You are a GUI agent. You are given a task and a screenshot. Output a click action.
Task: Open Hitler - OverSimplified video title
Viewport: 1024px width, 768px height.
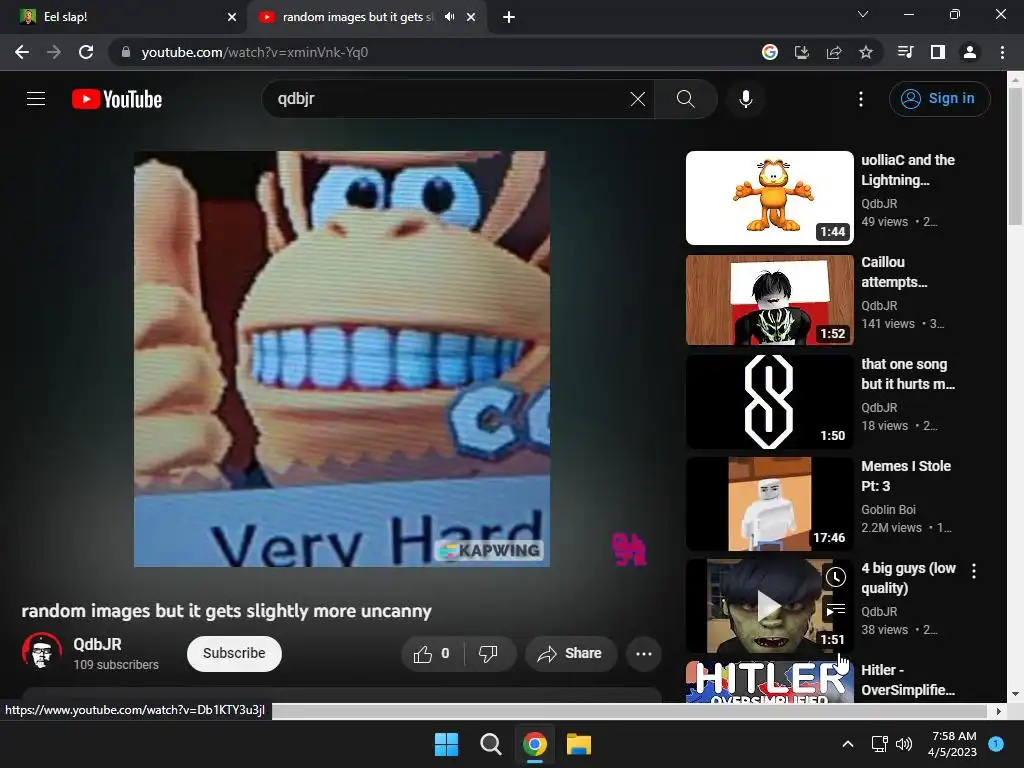pyautogui.click(x=908, y=680)
